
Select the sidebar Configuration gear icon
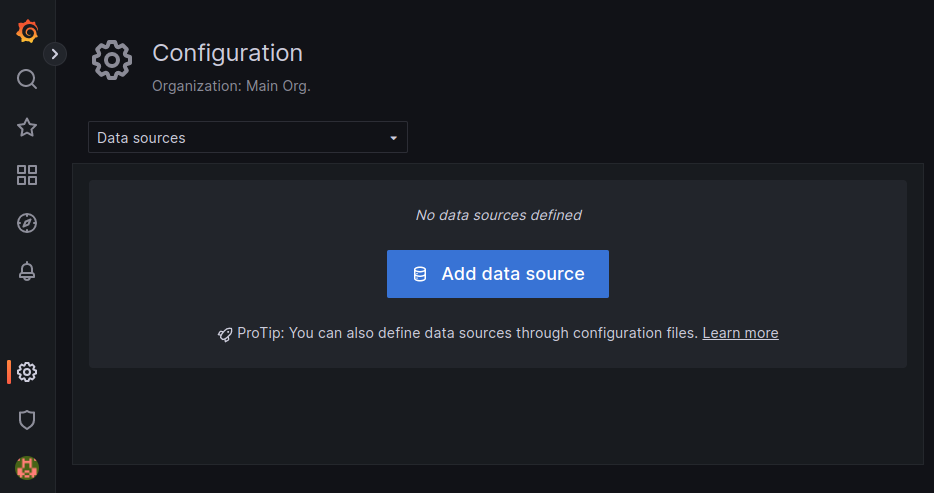click(27, 372)
